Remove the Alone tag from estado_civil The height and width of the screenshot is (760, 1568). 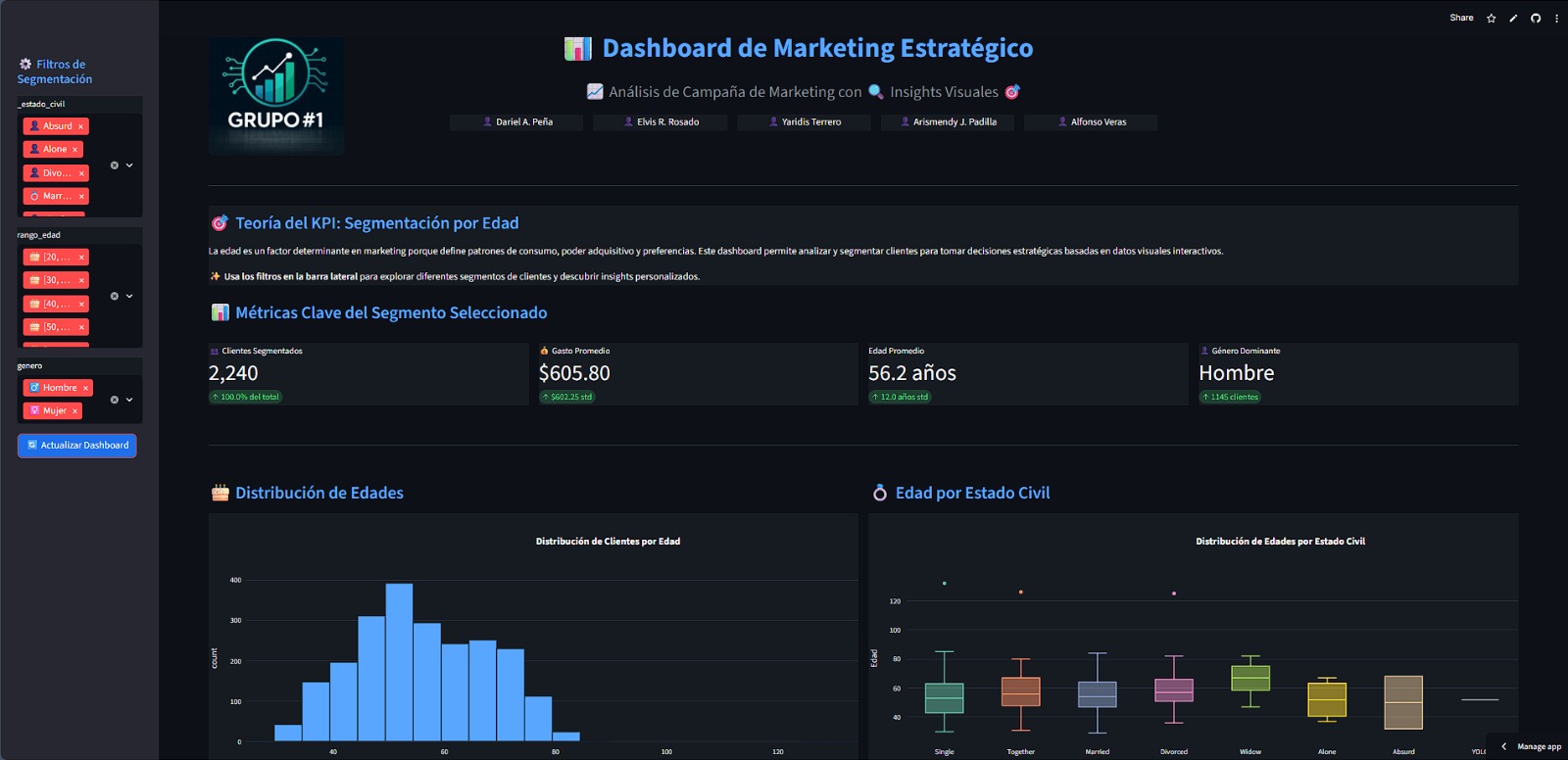(x=74, y=150)
